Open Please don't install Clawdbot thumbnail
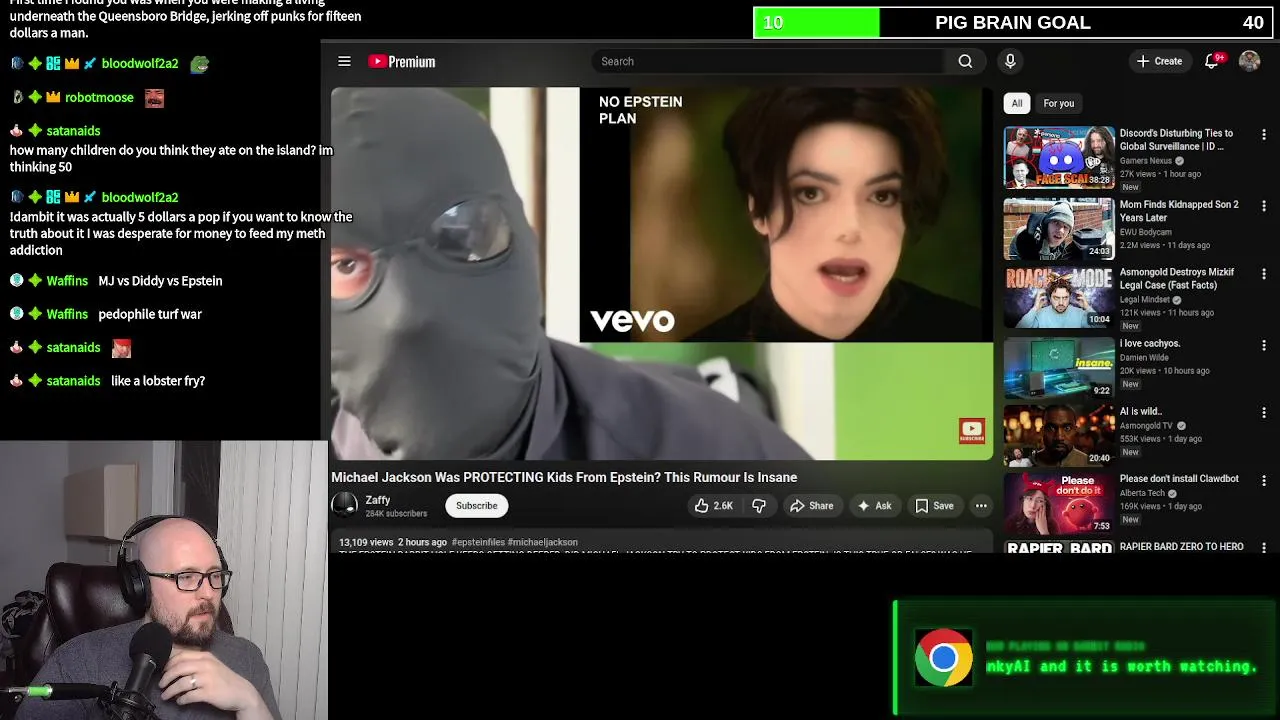 pyautogui.click(x=1059, y=503)
